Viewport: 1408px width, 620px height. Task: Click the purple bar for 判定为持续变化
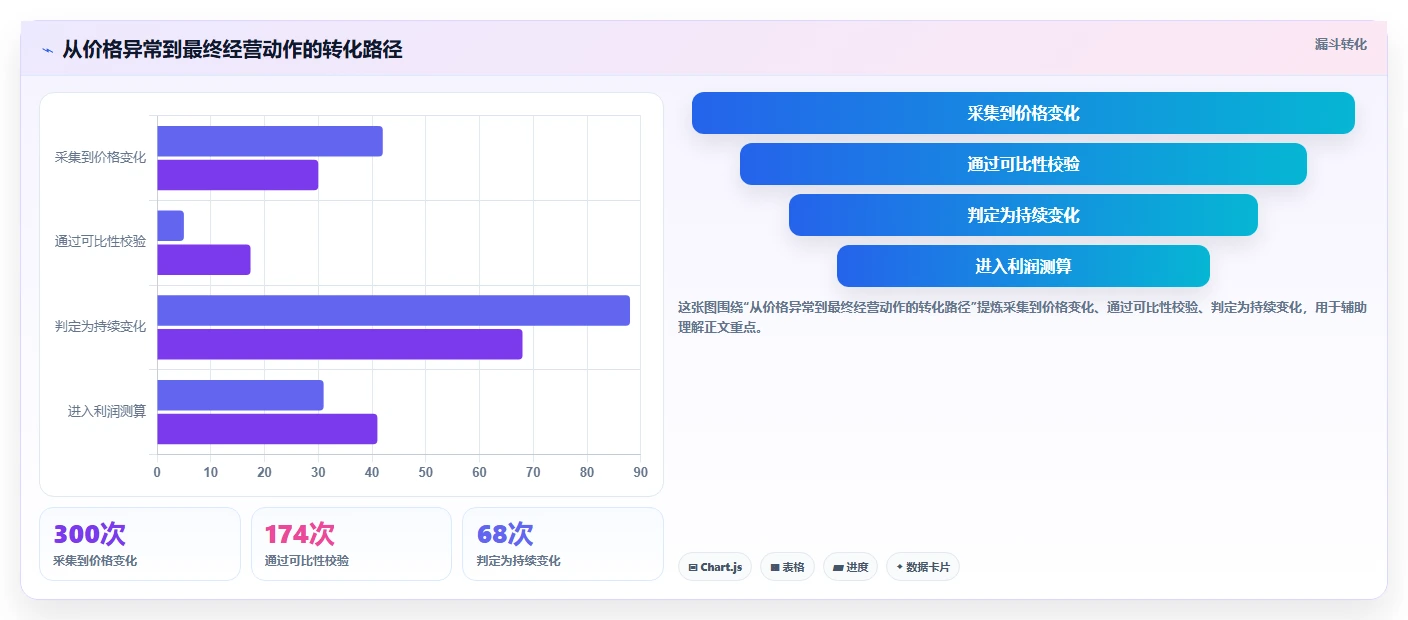tap(340, 344)
